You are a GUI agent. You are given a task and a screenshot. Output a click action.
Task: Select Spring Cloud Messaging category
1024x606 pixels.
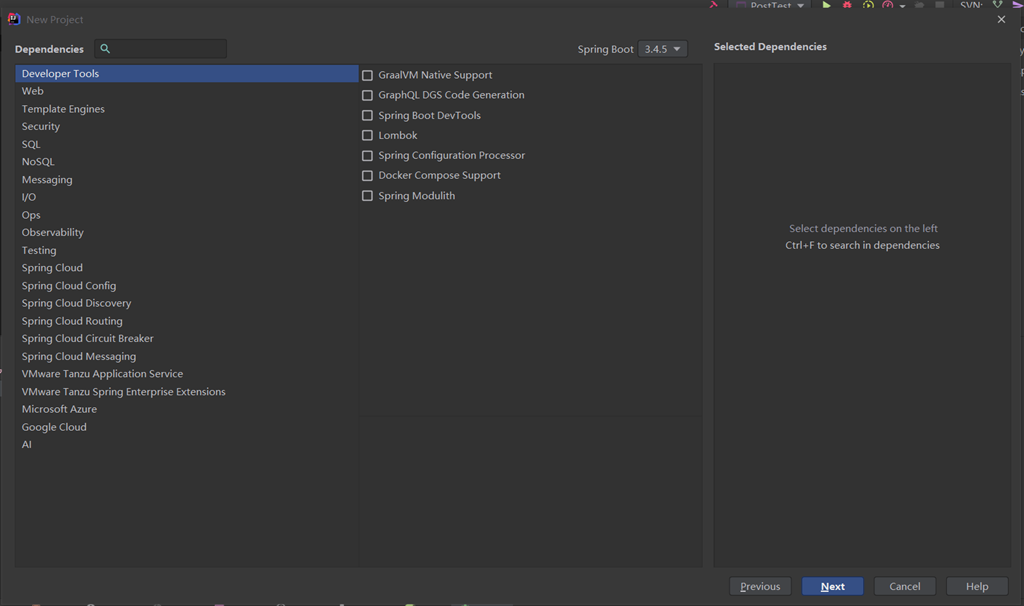[x=187, y=356]
